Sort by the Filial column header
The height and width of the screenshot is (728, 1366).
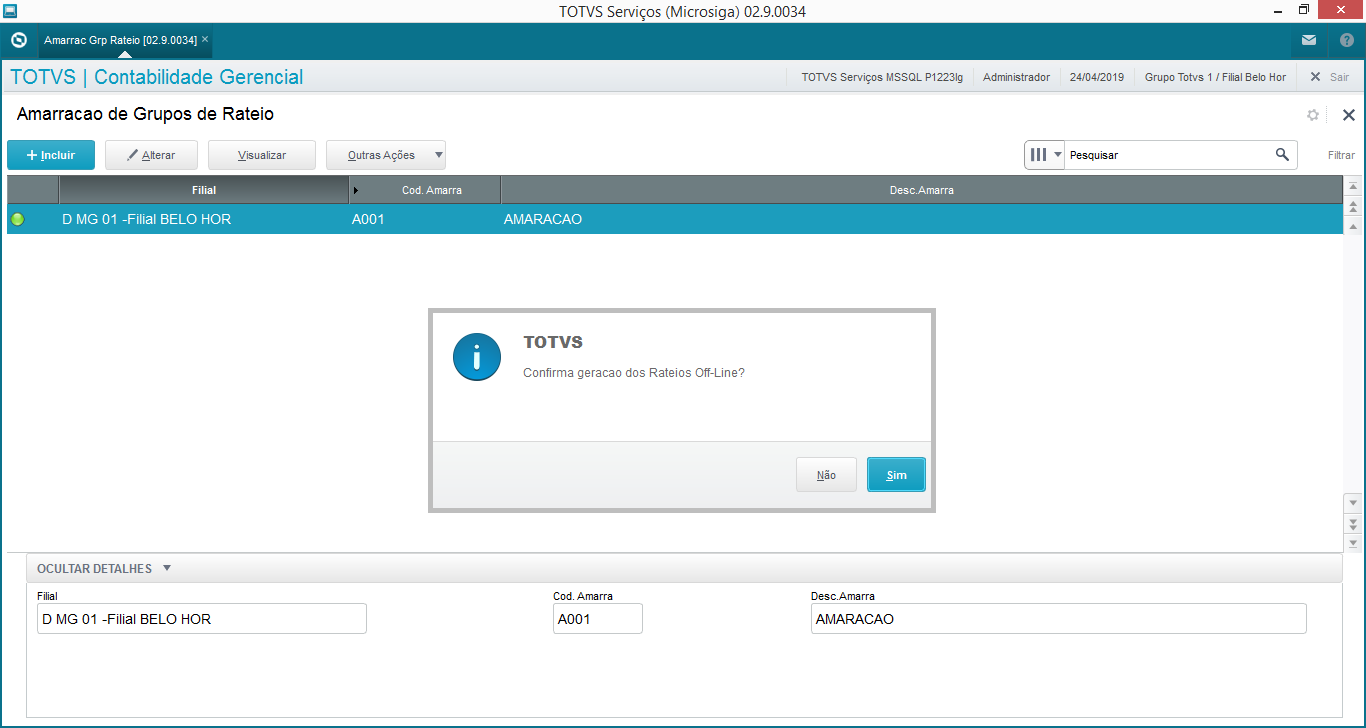point(204,190)
